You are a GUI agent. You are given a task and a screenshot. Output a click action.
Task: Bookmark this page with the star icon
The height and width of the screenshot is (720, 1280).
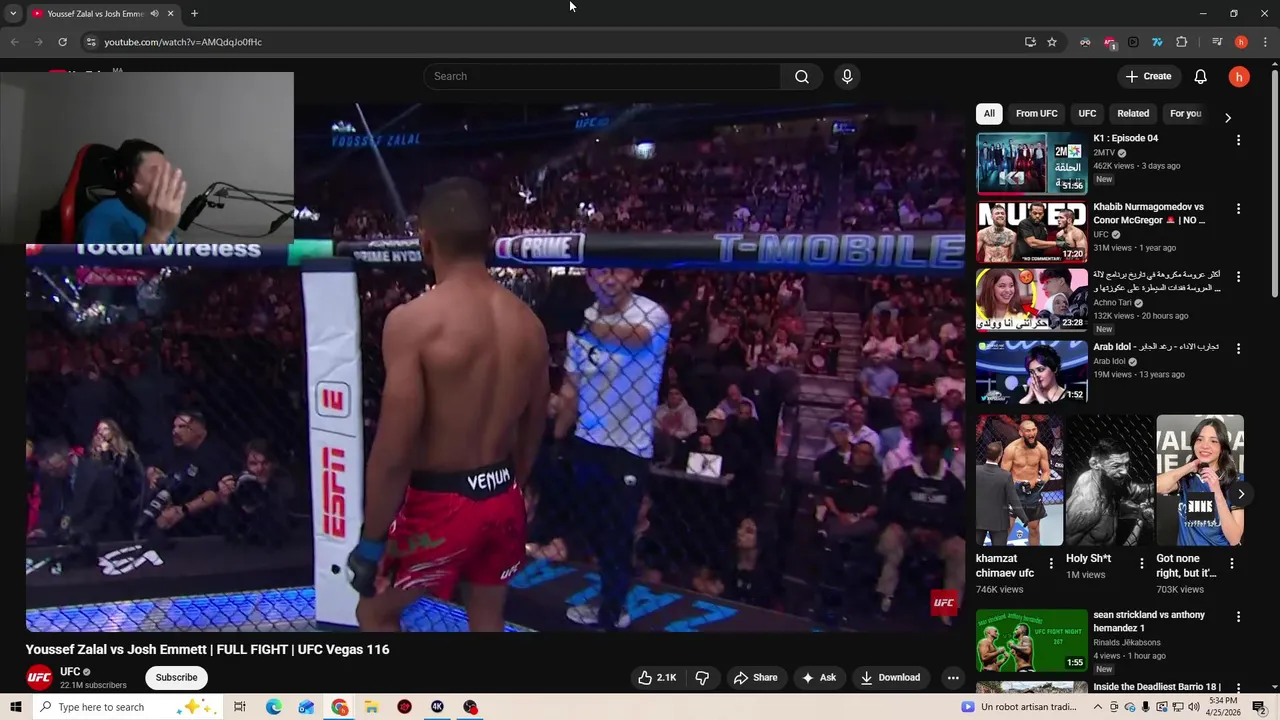tap(1052, 42)
